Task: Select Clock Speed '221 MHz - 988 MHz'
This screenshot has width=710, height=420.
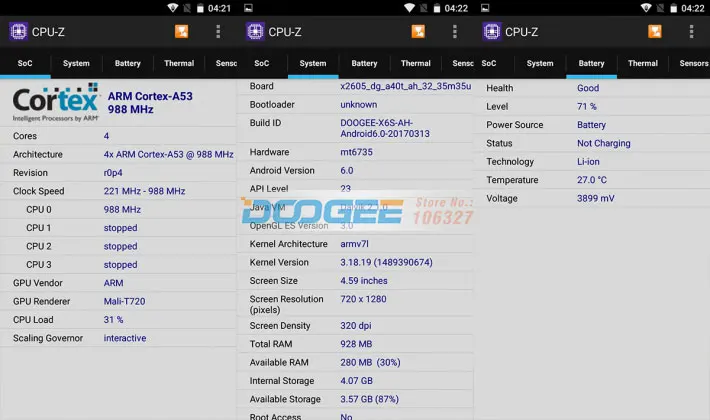Action: point(144,191)
